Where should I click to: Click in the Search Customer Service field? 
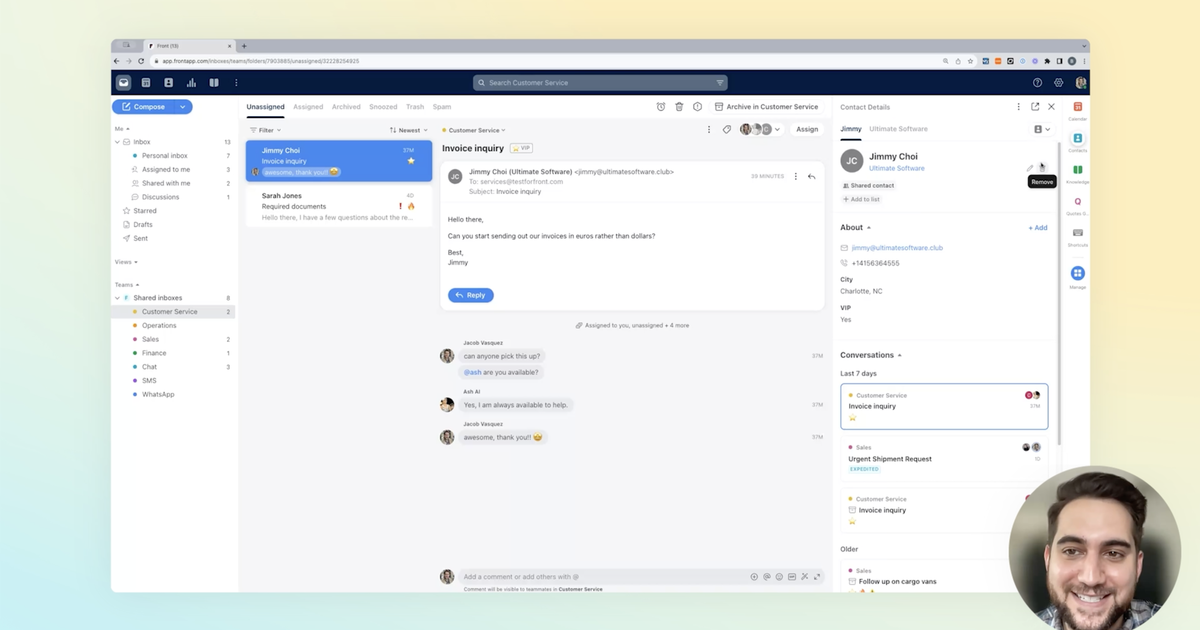click(600, 83)
